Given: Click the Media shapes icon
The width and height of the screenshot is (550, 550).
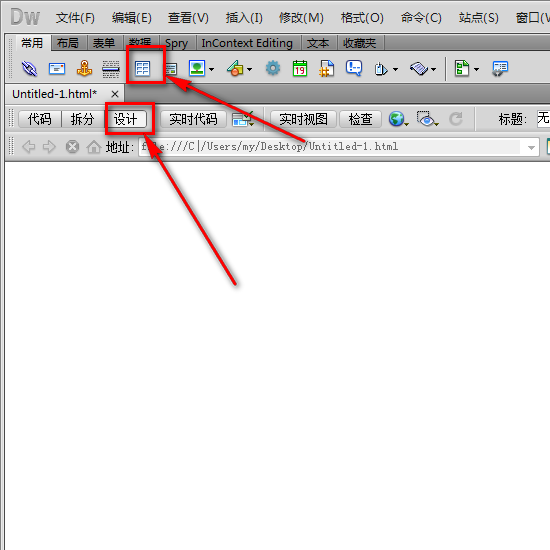Looking at the screenshot, I should tap(235, 68).
